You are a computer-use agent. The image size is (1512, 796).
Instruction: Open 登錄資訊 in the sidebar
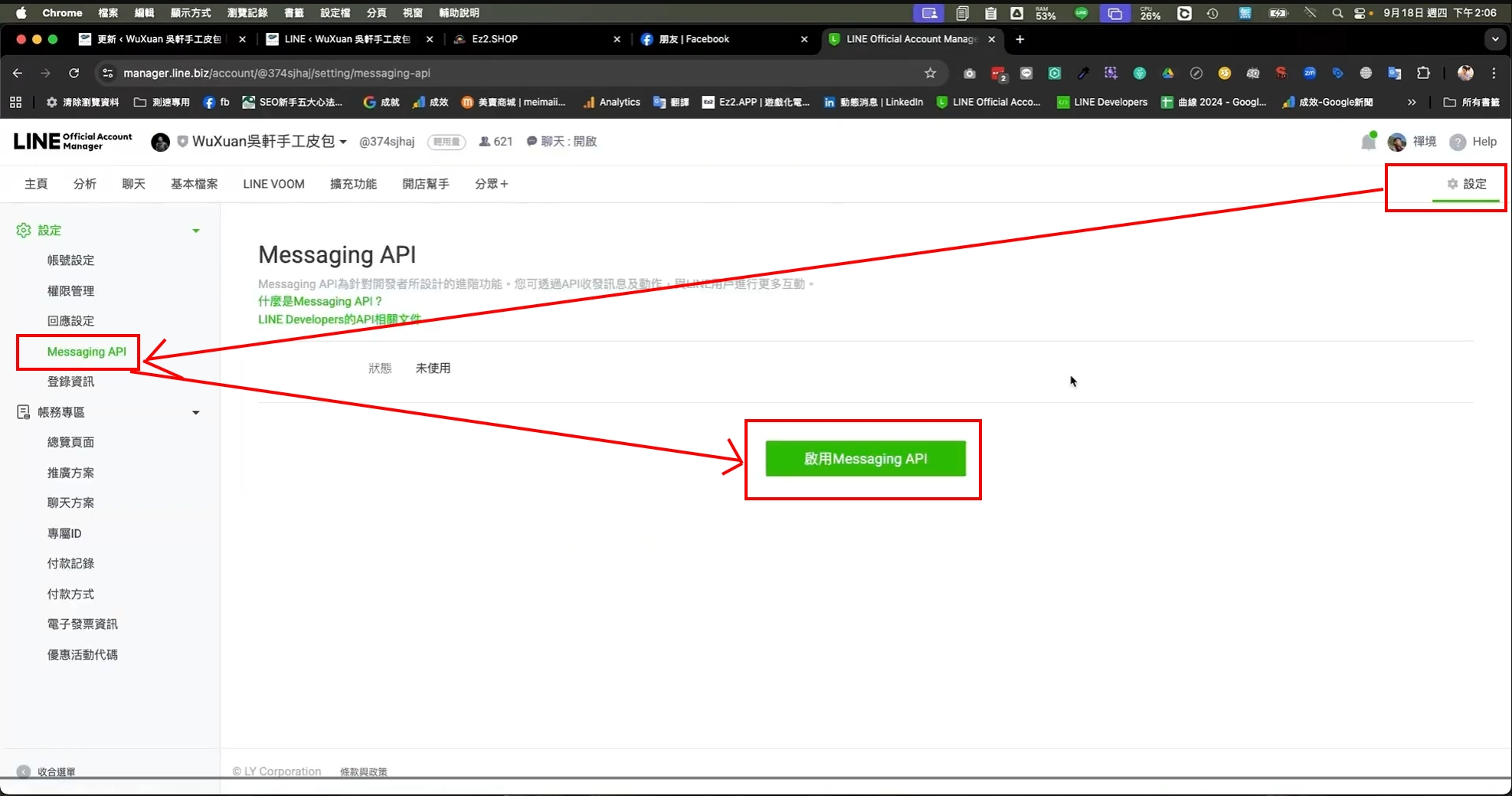click(x=70, y=382)
